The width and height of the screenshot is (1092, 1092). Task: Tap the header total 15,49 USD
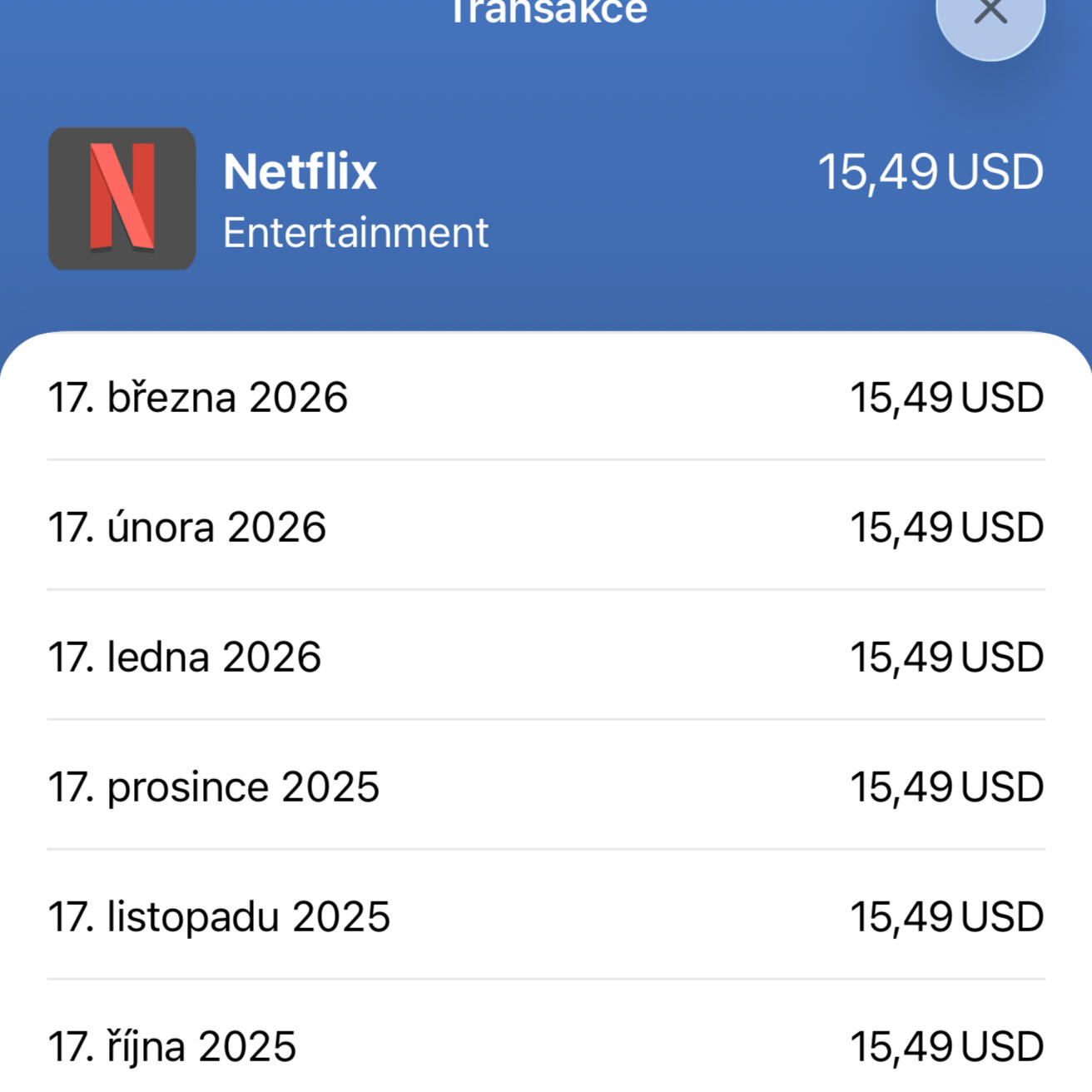(930, 172)
